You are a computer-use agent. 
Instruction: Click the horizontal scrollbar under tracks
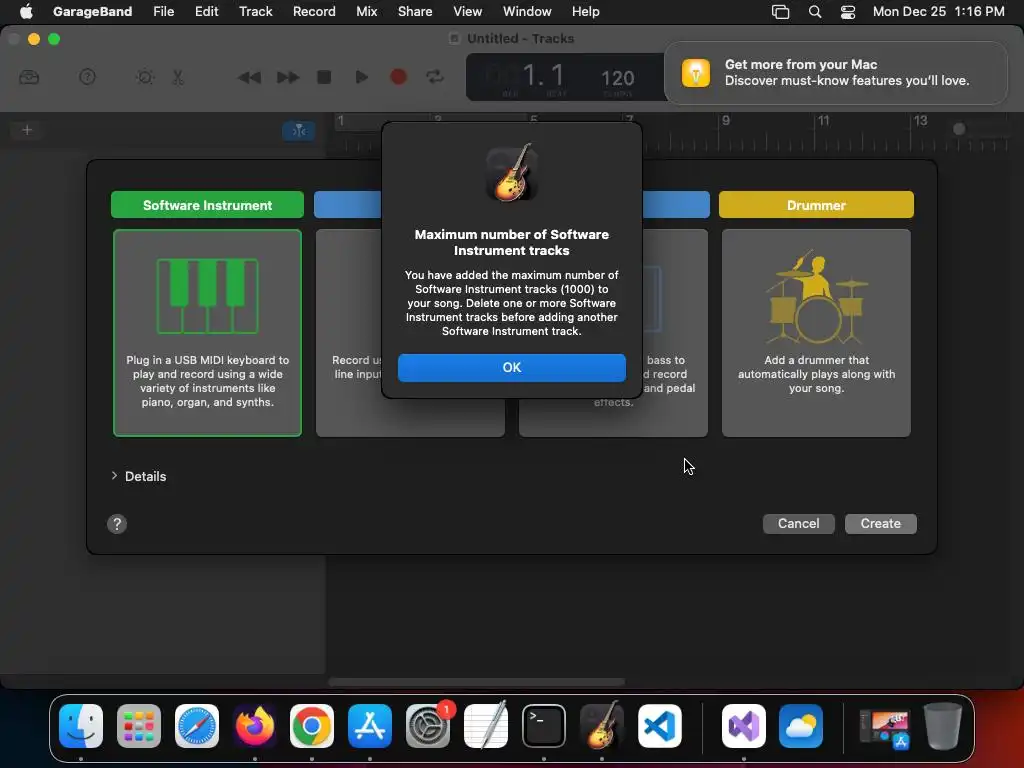coord(477,682)
